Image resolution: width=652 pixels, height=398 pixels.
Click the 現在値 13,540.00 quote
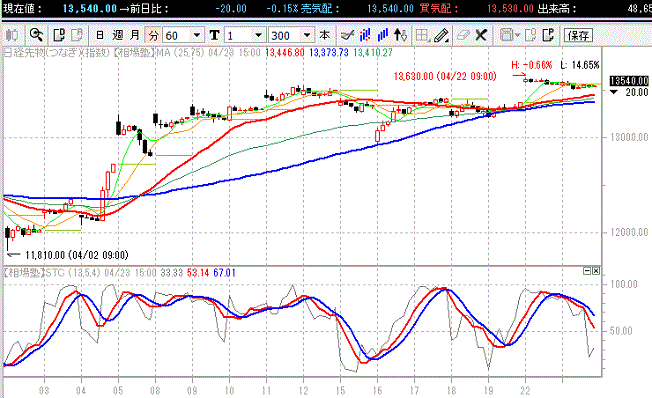point(89,8)
